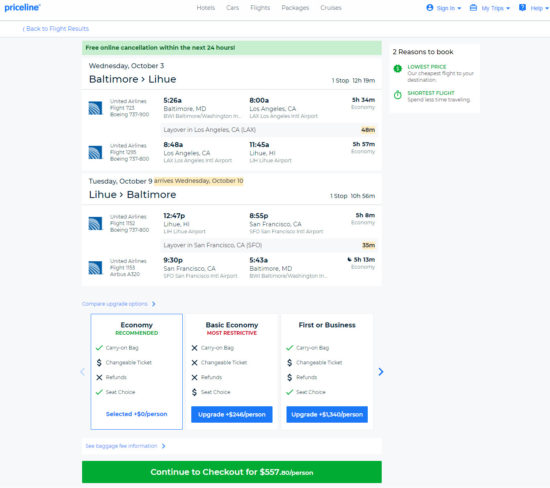Open the Cars tab

232,8
